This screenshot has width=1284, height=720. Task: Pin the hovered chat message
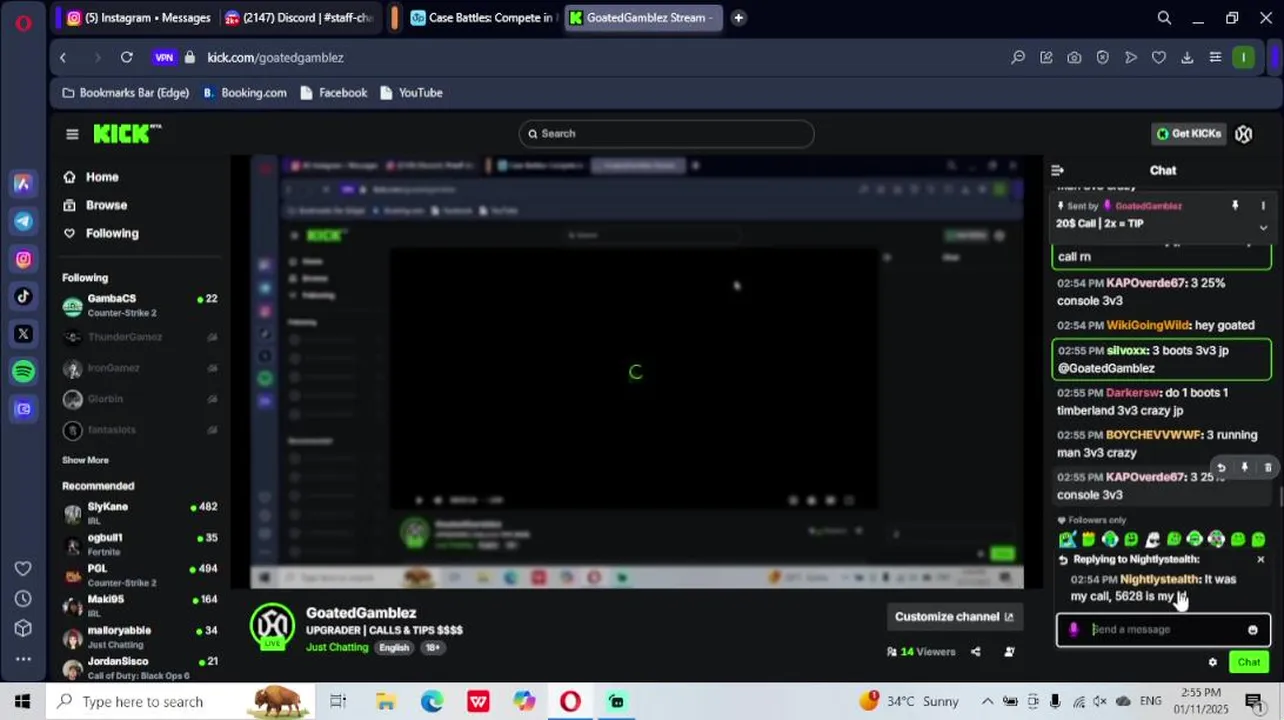click(x=1244, y=467)
